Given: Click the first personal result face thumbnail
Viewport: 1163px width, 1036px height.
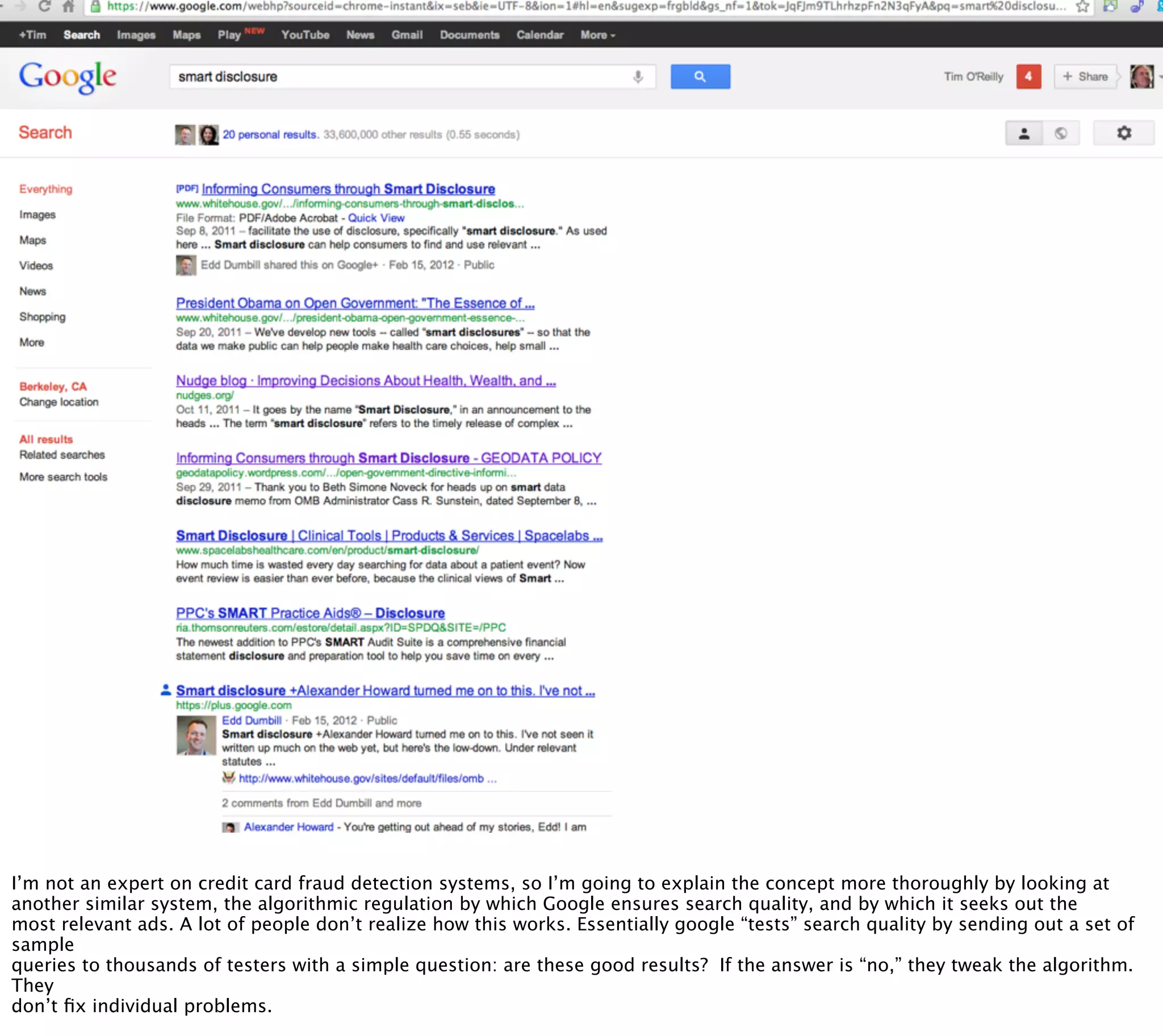Looking at the screenshot, I should point(185,135).
